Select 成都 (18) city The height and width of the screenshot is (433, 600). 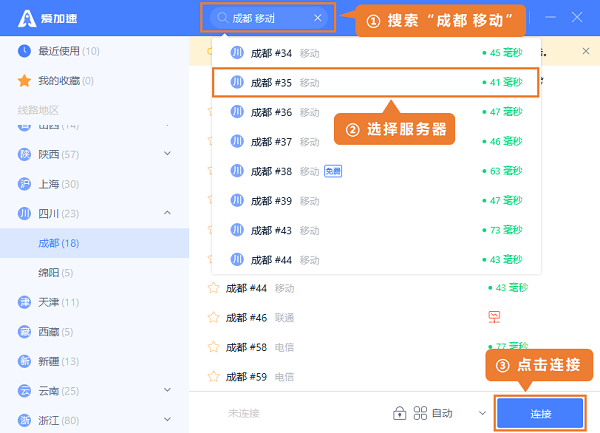(x=95, y=243)
